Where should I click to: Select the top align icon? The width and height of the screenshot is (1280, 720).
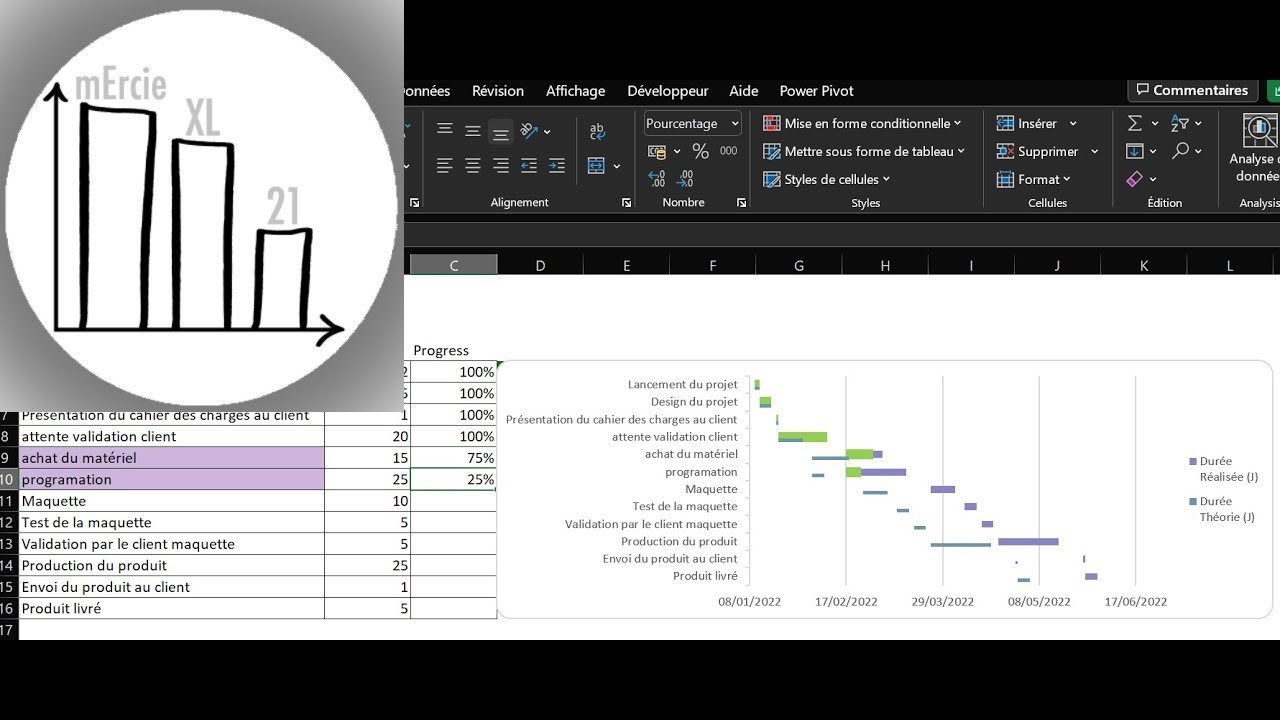point(445,131)
